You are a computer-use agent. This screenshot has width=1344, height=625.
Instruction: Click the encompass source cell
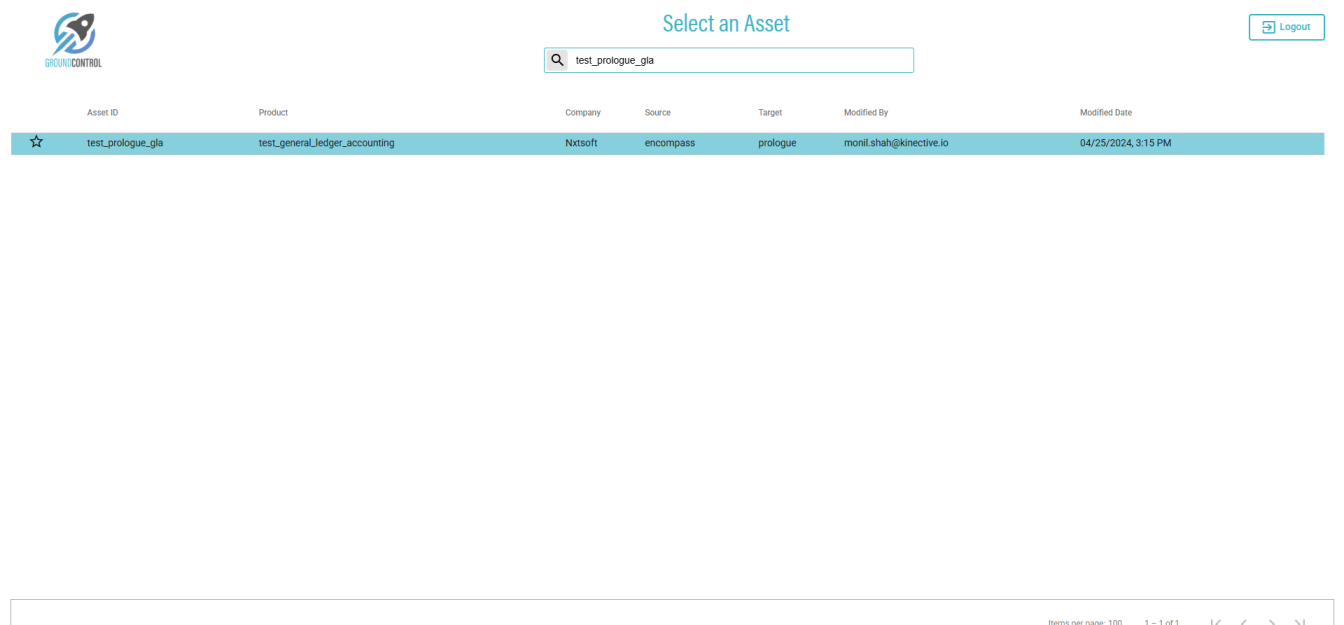[670, 143]
